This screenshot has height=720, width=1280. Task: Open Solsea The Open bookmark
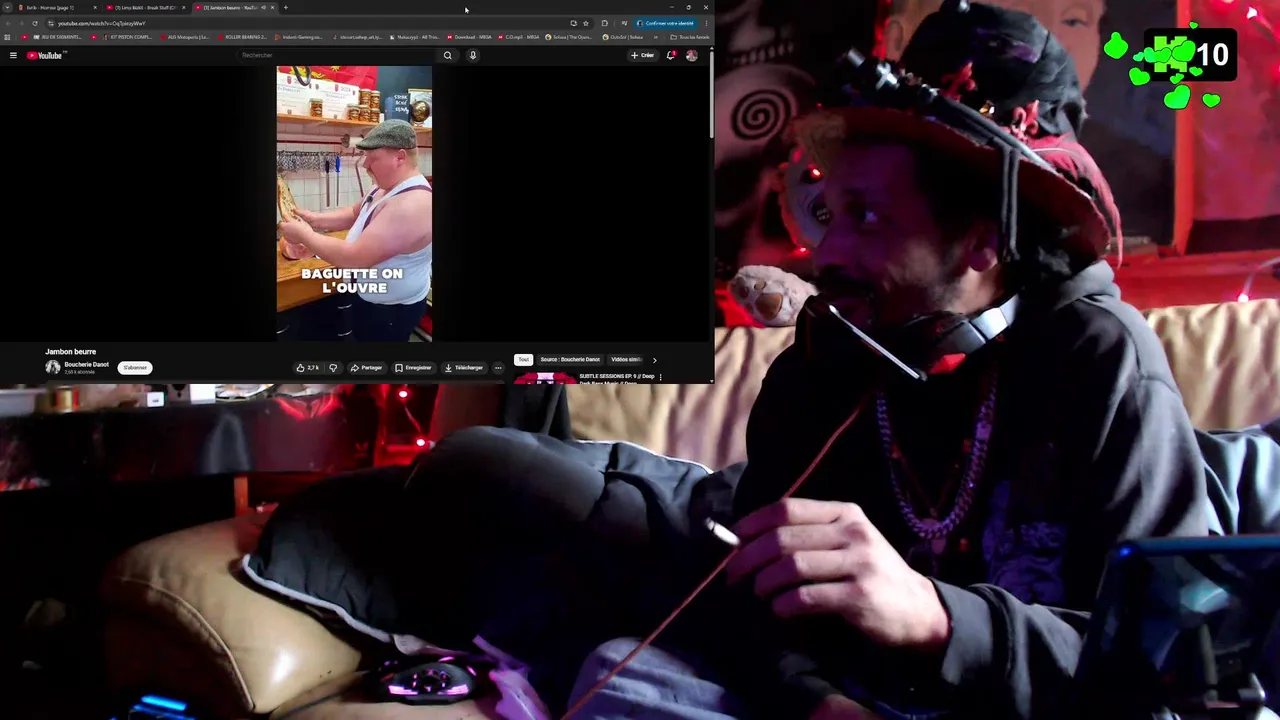pos(569,37)
